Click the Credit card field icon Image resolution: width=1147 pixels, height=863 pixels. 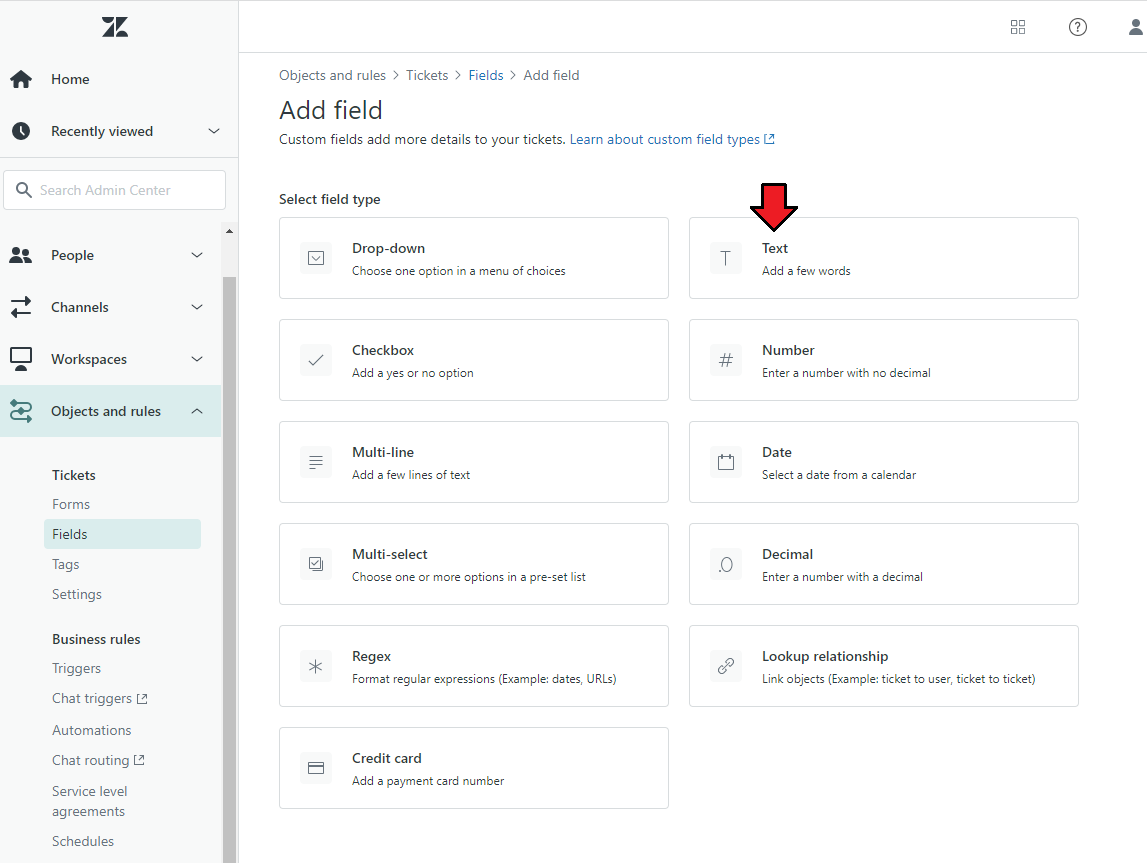coord(316,768)
